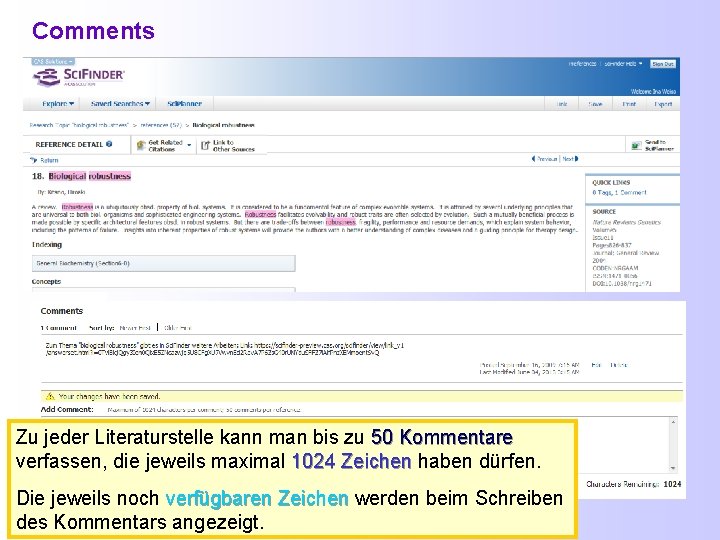The height and width of the screenshot is (540, 720).
Task: Open the CAS Solutions dropdown
Action: tap(53, 62)
